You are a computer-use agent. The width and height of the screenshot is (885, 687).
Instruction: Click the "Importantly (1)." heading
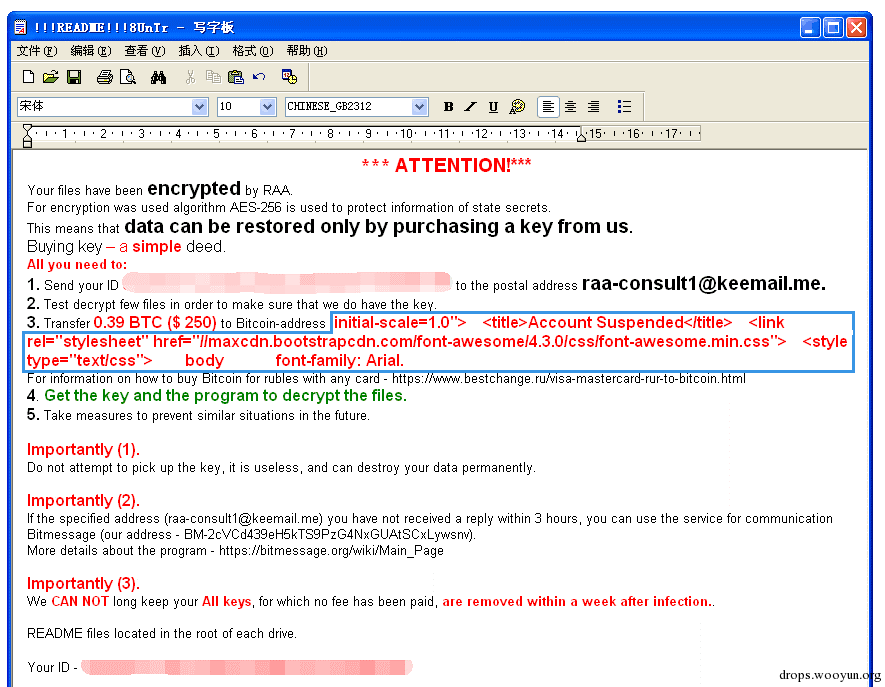[x=83, y=449]
